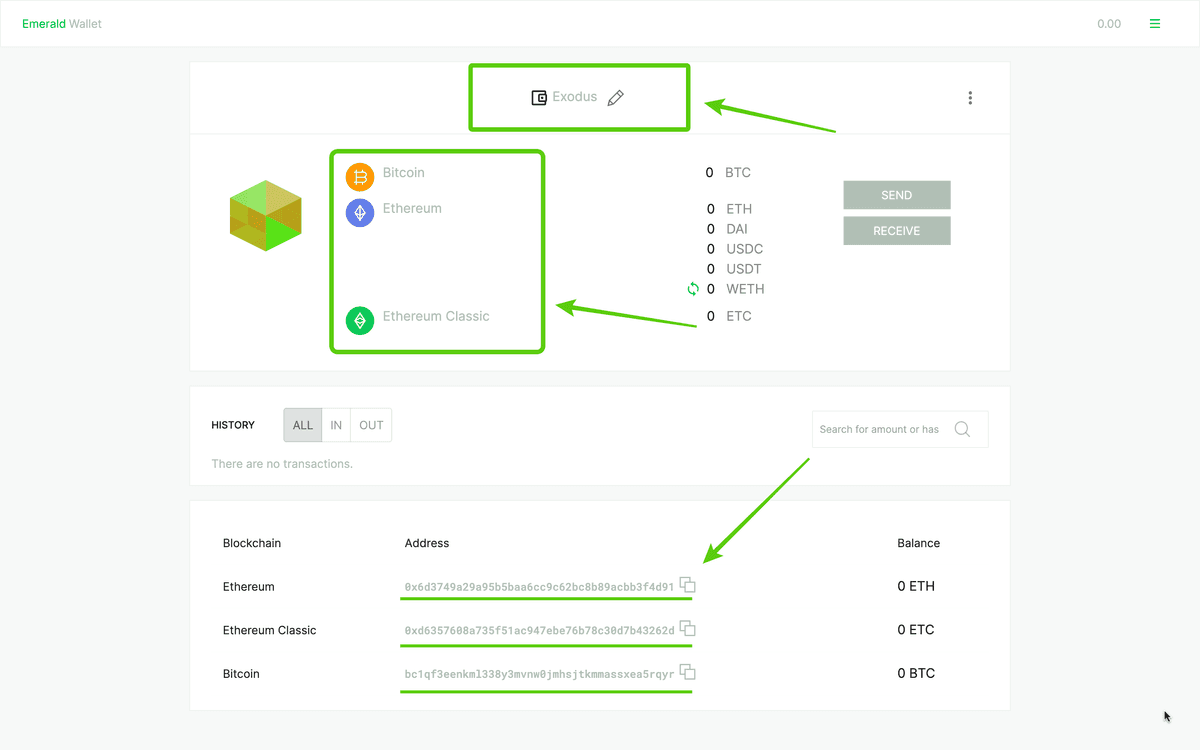Filter history by OUT transactions
Image resolution: width=1200 pixels, height=750 pixels.
tap(371, 425)
